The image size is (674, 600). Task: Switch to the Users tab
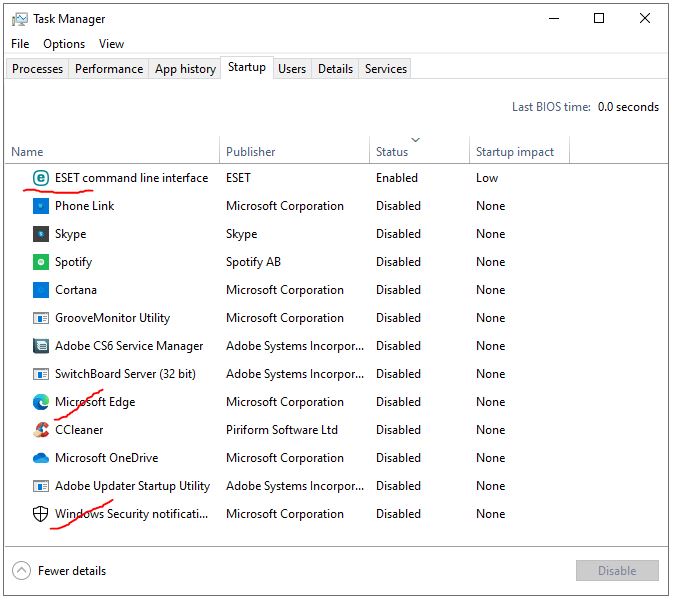292,69
